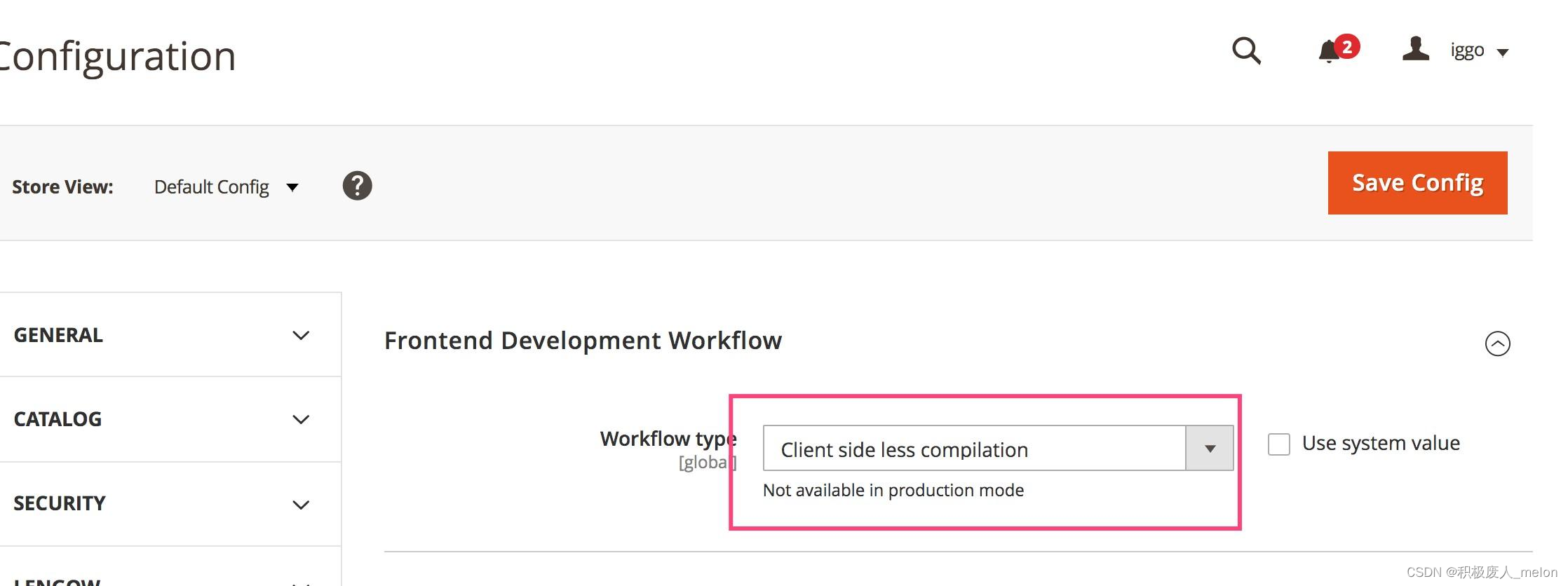Open the Workflow type dropdown
1568x586 pixels.
(1209, 448)
